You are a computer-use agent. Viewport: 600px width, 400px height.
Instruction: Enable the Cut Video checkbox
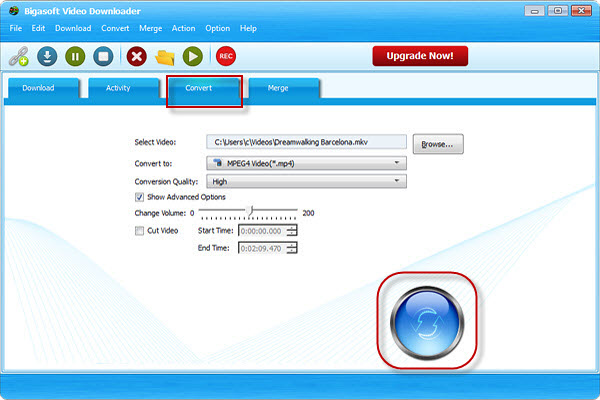coord(139,231)
